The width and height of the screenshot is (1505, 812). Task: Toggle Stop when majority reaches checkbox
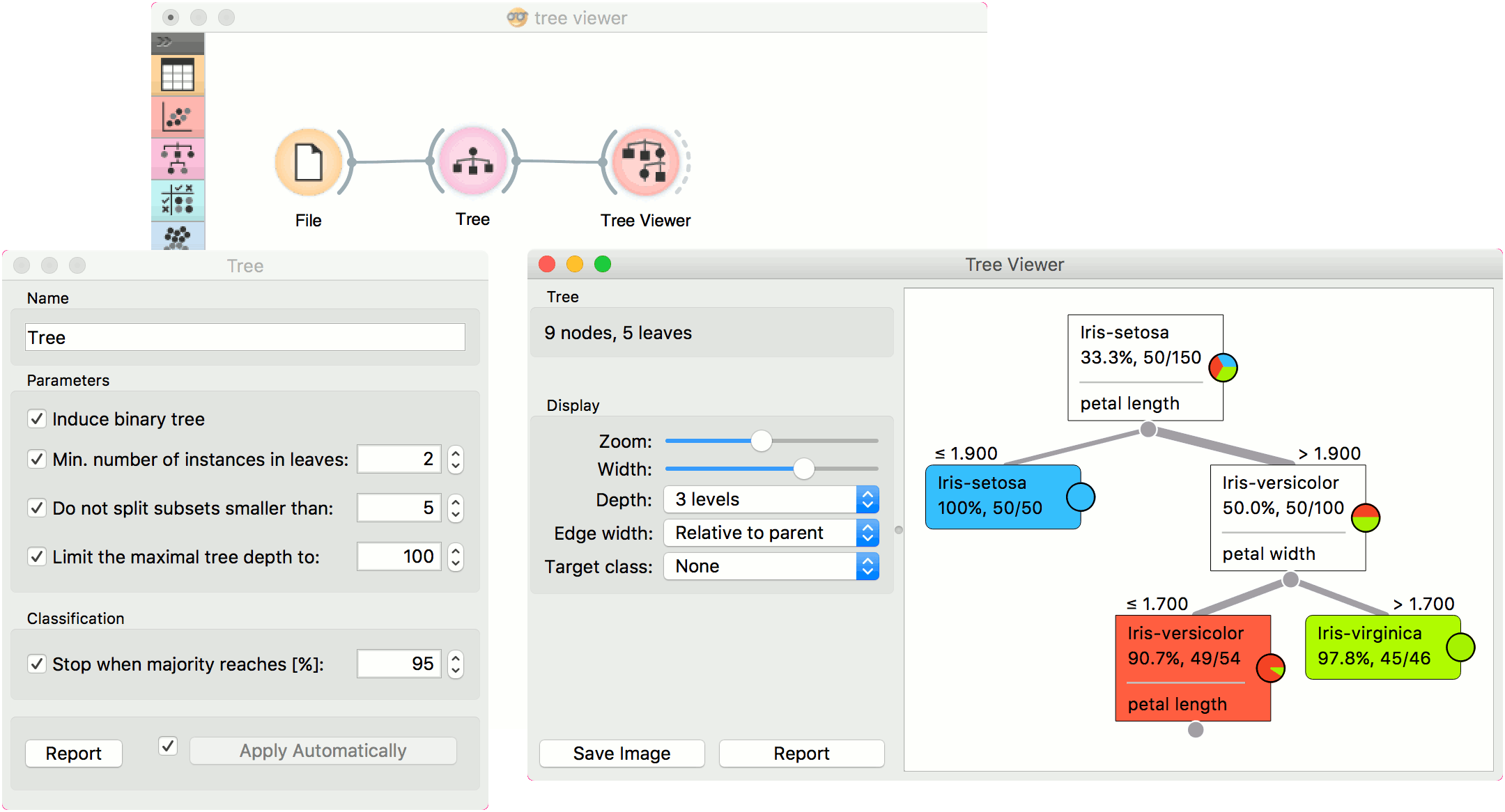coord(37,664)
